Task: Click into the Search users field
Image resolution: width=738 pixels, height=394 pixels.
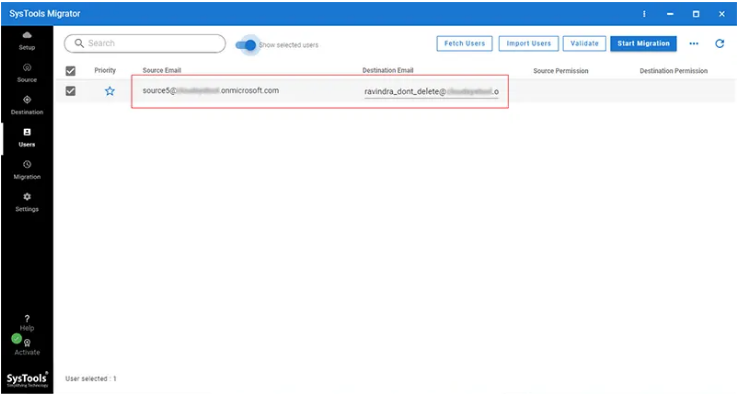Action: 145,43
